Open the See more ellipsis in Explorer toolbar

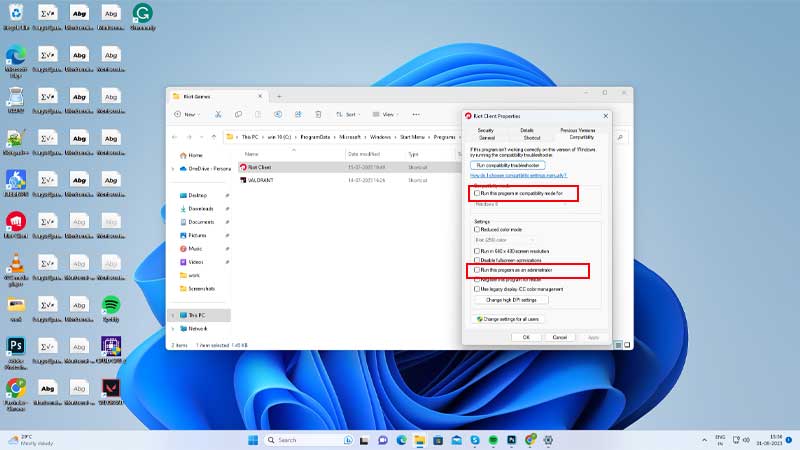point(416,114)
